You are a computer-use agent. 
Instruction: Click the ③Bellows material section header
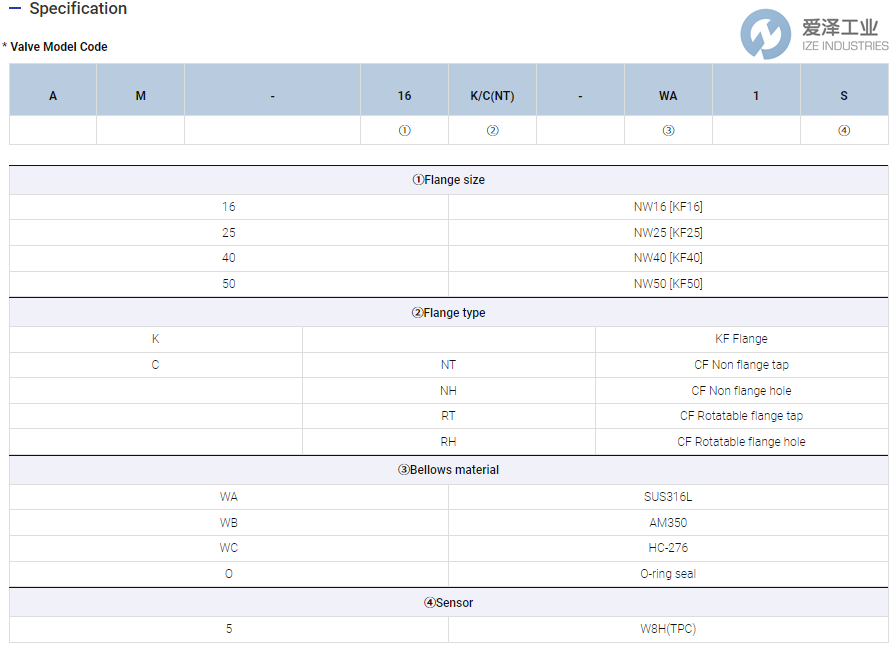pyautogui.click(x=448, y=470)
